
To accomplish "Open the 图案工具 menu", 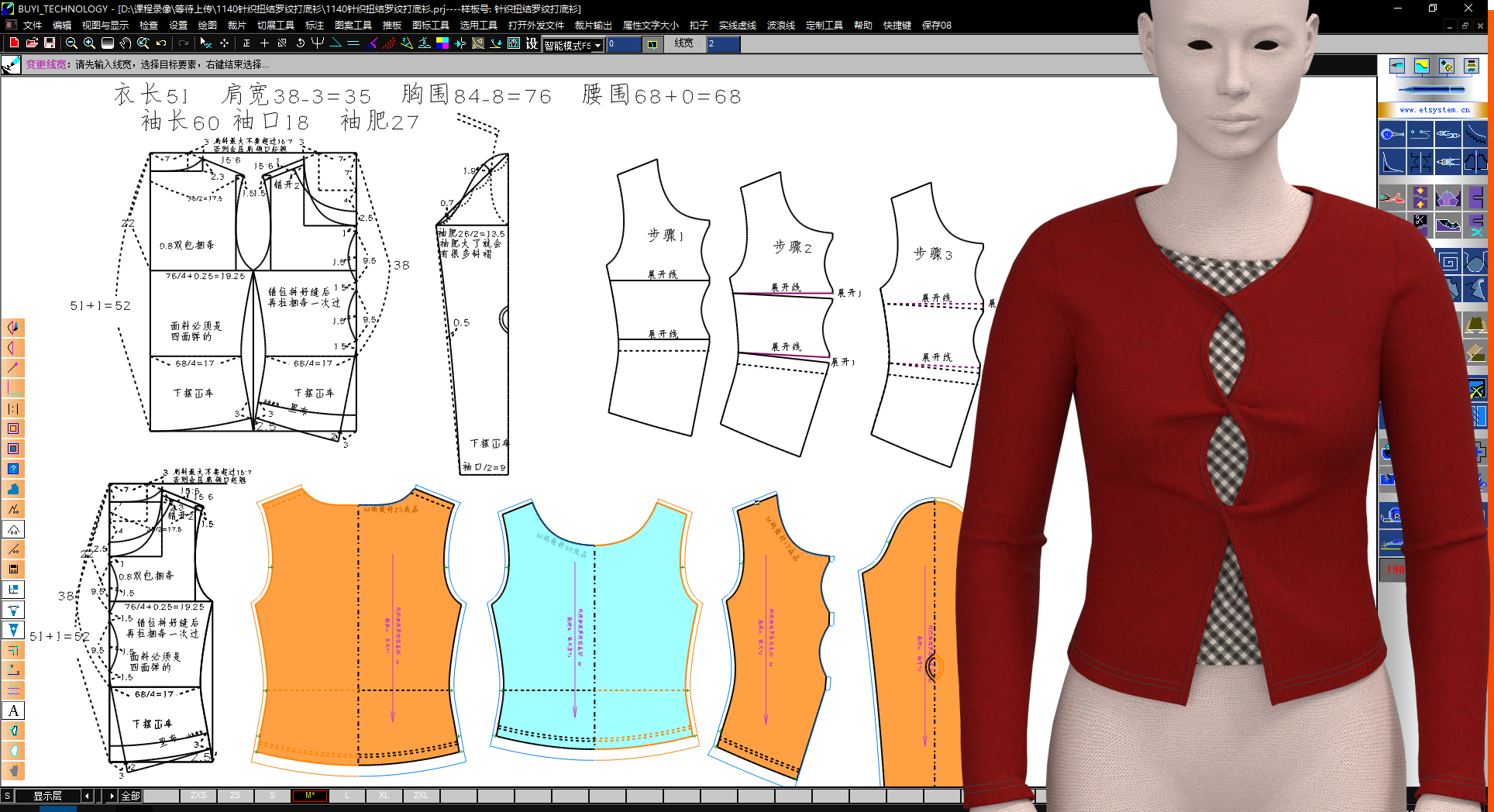I will (x=353, y=25).
